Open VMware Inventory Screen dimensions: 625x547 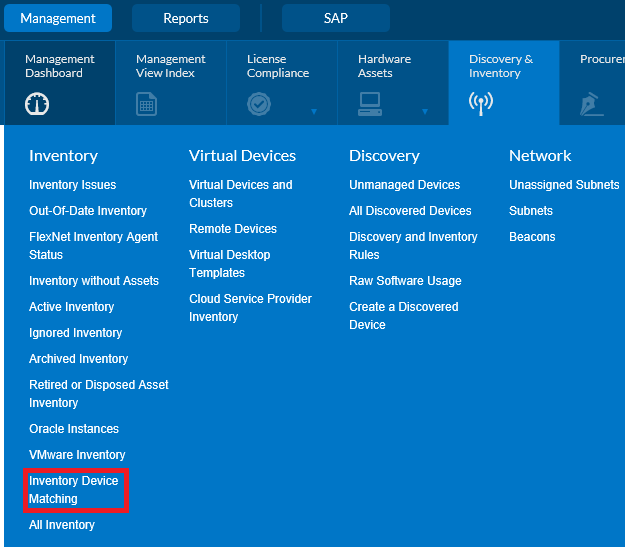(x=77, y=455)
